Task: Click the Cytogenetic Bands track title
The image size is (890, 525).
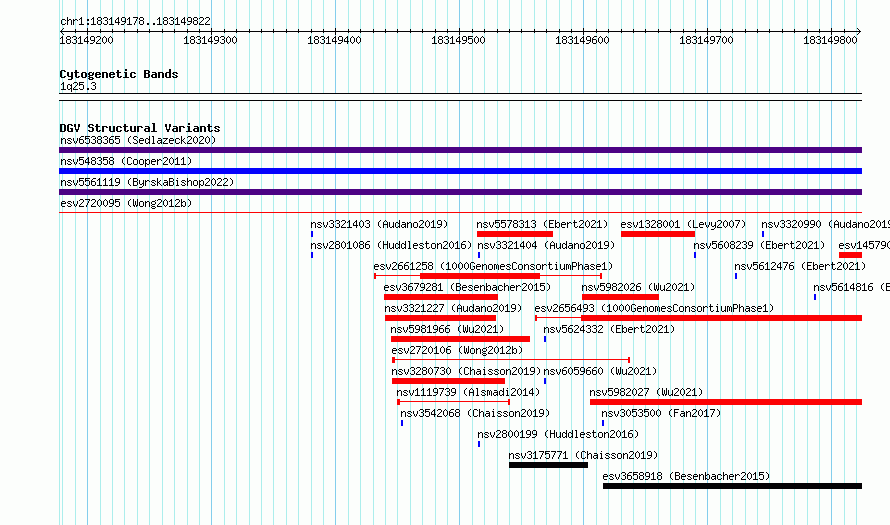Action: (x=119, y=74)
